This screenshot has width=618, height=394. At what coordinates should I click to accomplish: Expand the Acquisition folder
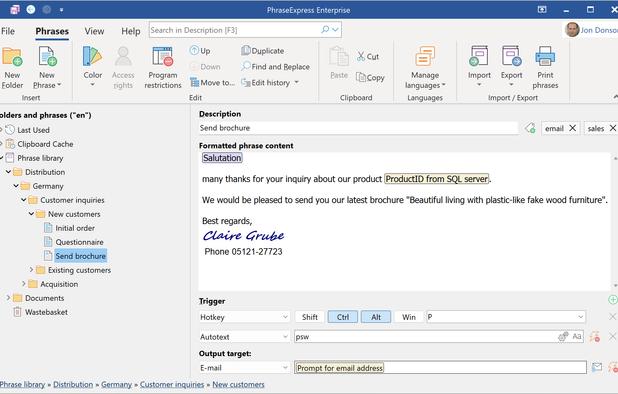click(24, 284)
